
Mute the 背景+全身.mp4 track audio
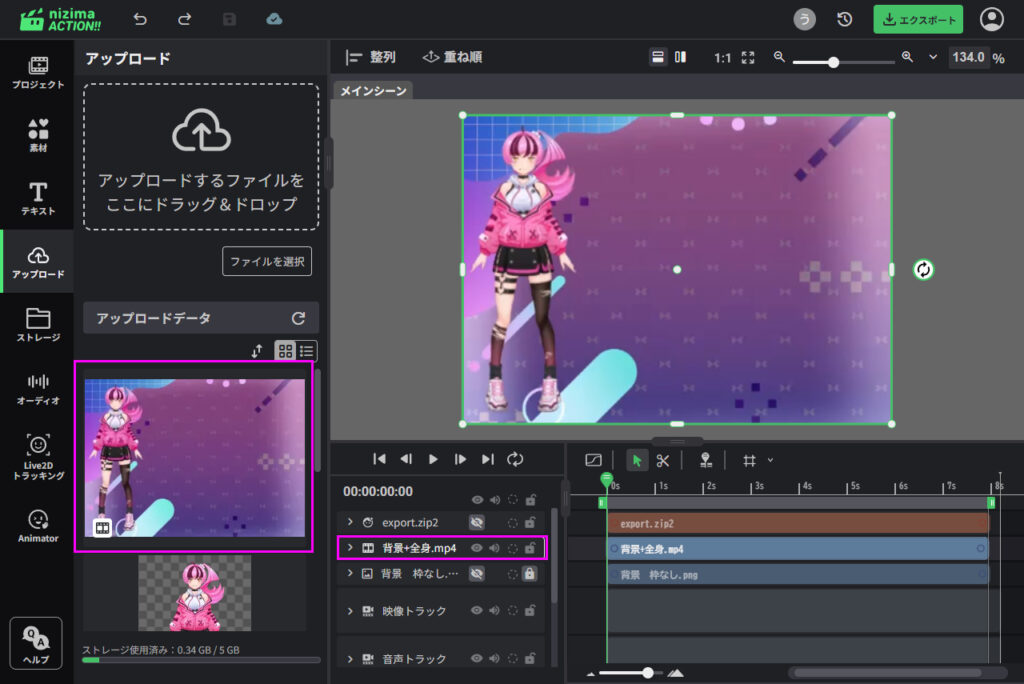pyautogui.click(x=494, y=548)
